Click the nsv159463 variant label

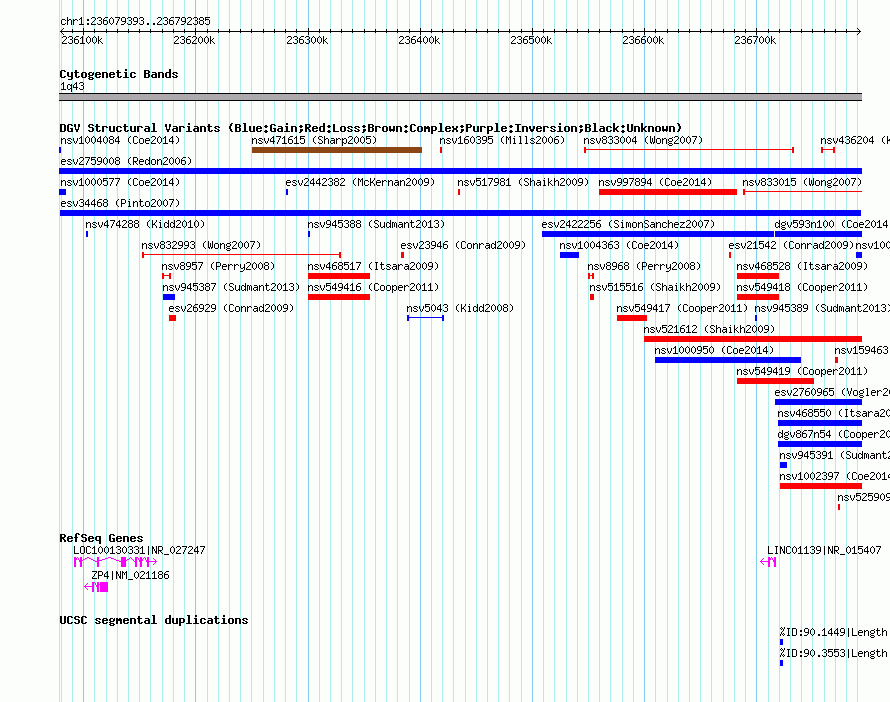[x=861, y=350]
